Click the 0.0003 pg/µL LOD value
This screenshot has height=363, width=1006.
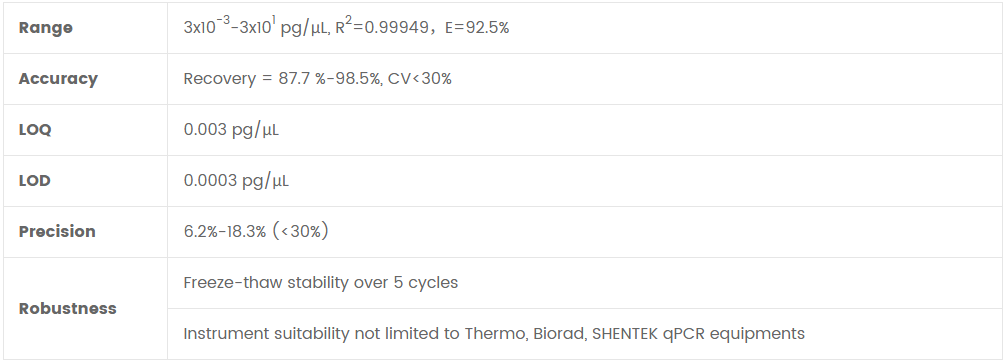[x=237, y=181]
